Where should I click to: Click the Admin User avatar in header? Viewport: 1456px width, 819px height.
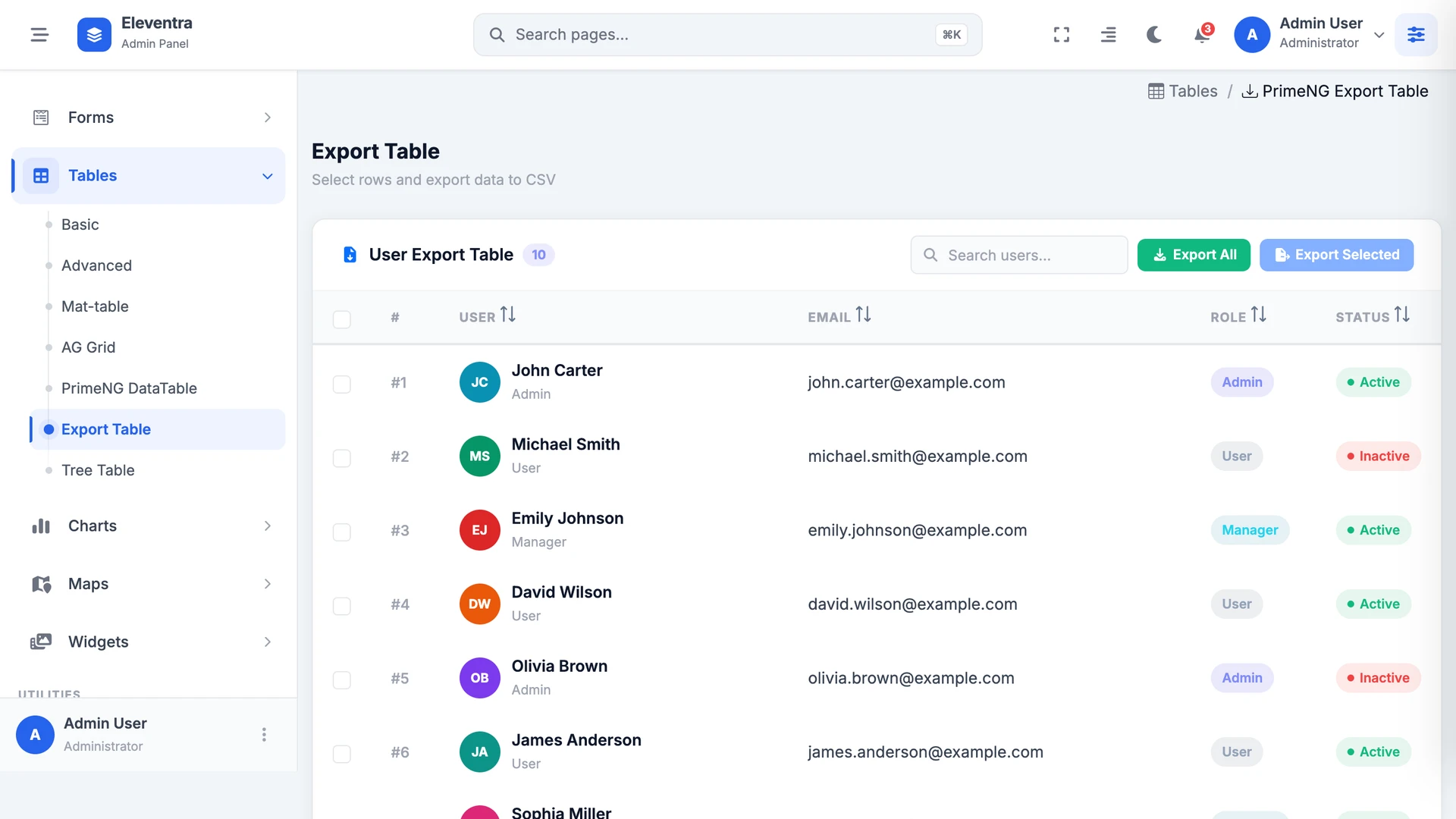(1252, 35)
